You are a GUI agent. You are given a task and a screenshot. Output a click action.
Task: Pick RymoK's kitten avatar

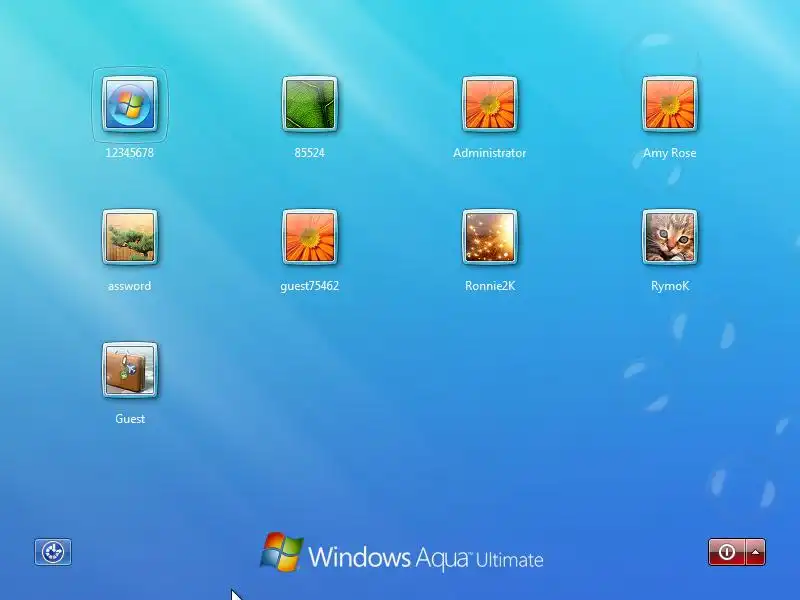(670, 237)
